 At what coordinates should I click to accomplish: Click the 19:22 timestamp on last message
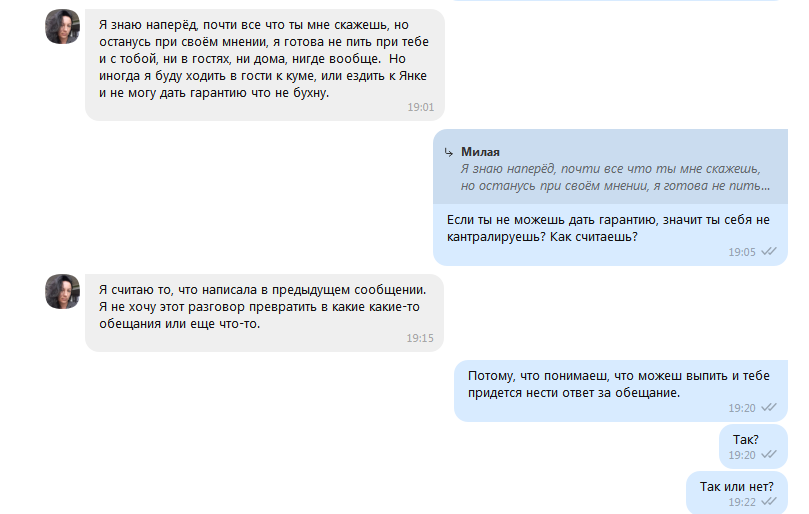pos(741,501)
